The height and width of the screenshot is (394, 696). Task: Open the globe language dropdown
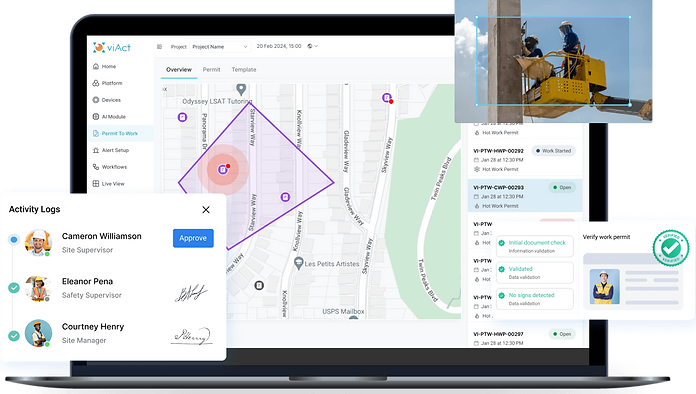click(312, 46)
